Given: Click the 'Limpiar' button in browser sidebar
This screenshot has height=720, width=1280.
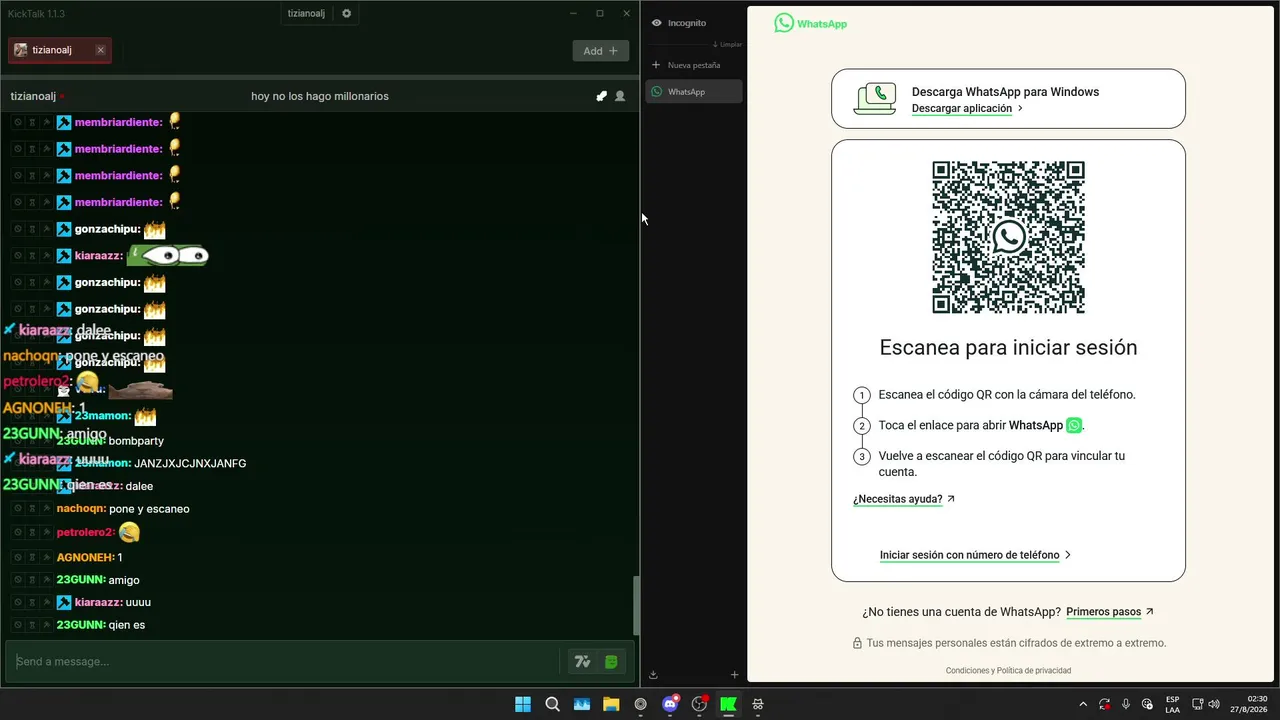Looking at the screenshot, I should click(728, 44).
